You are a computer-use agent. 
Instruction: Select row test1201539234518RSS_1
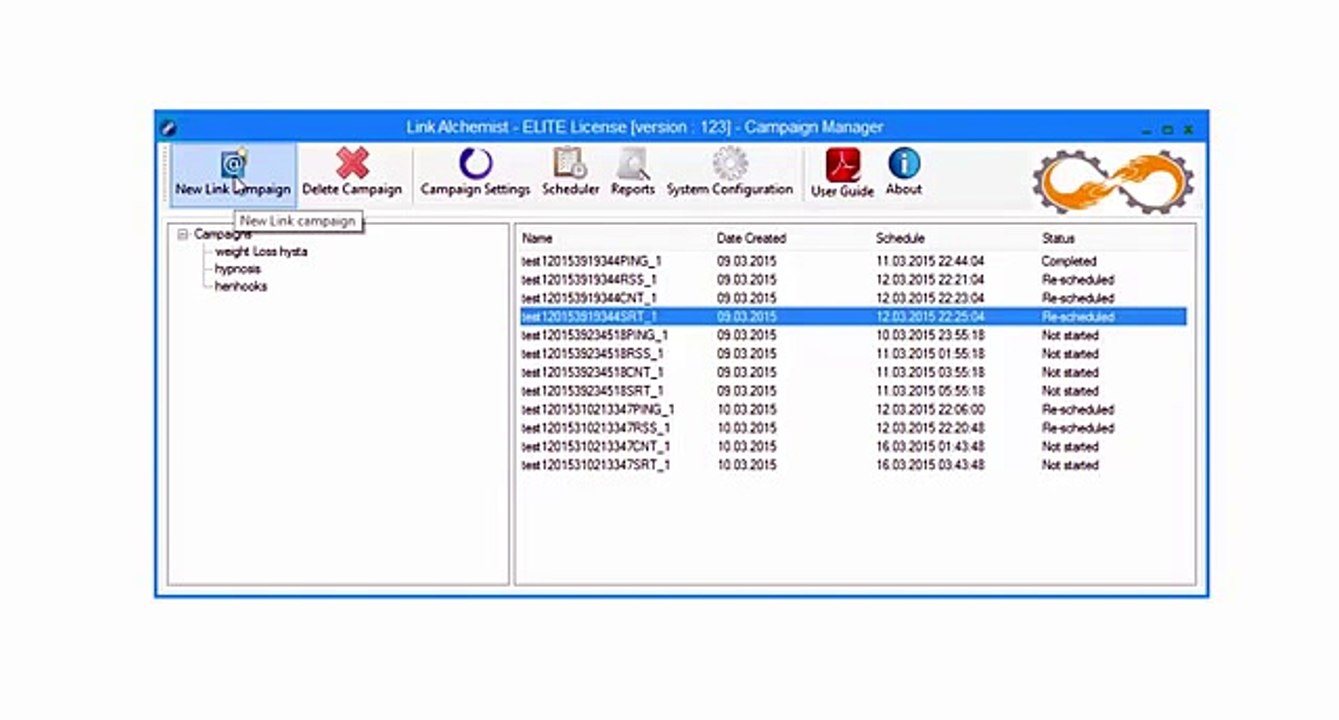(x=853, y=354)
